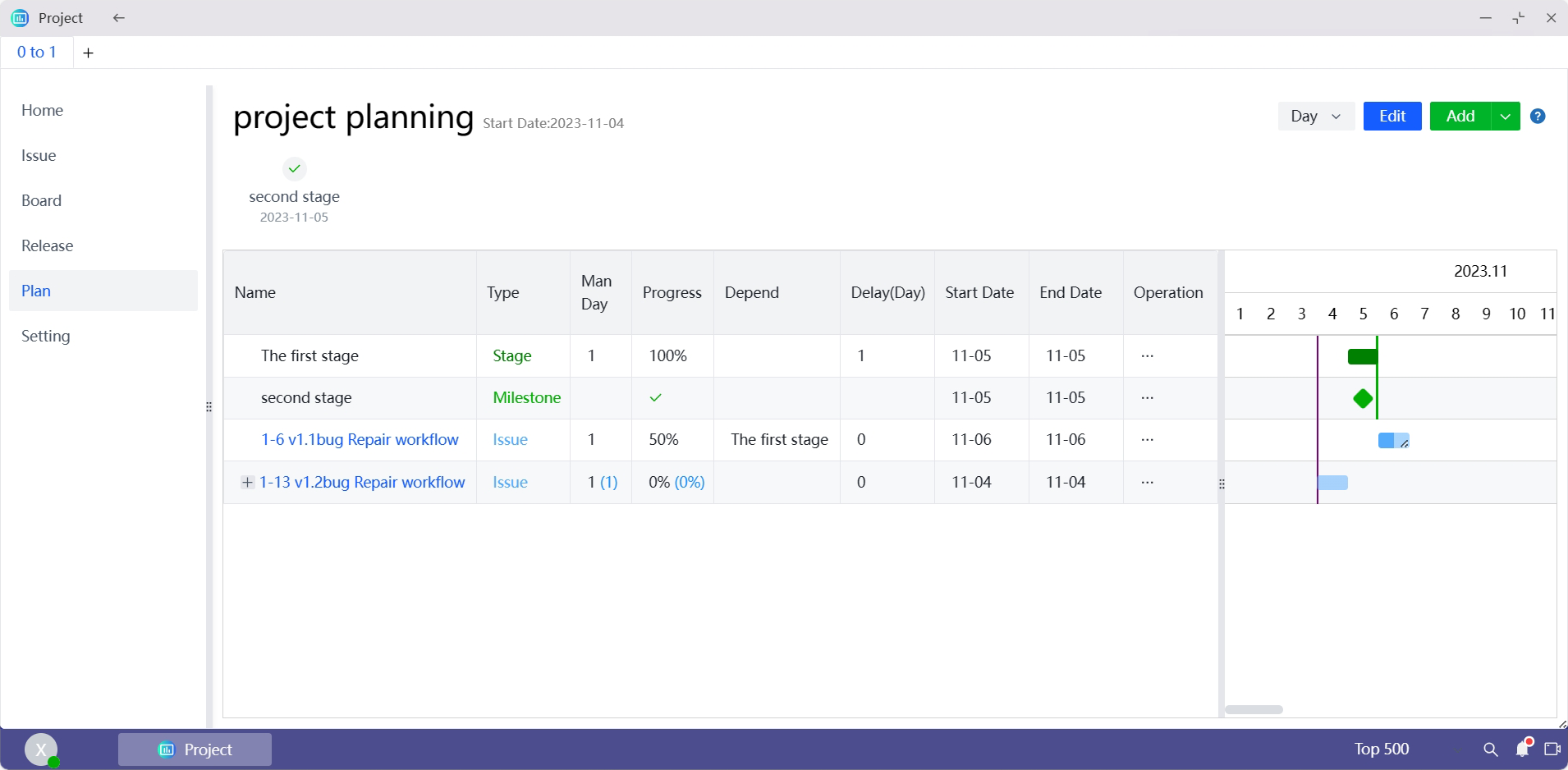Viewport: 1568px width, 770px height.
Task: Click the green milestone diamond in Gantt
Action: coord(1363,399)
